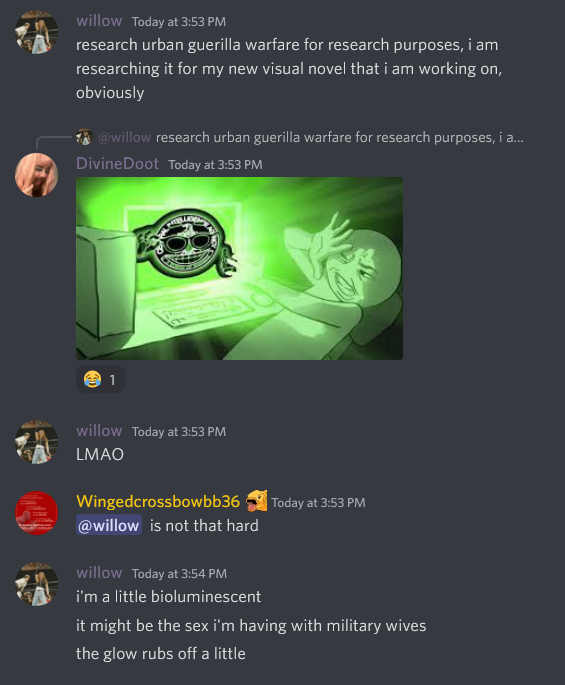
Task: Click willow's avatar beside the bioluminescent message
Action: 37,584
